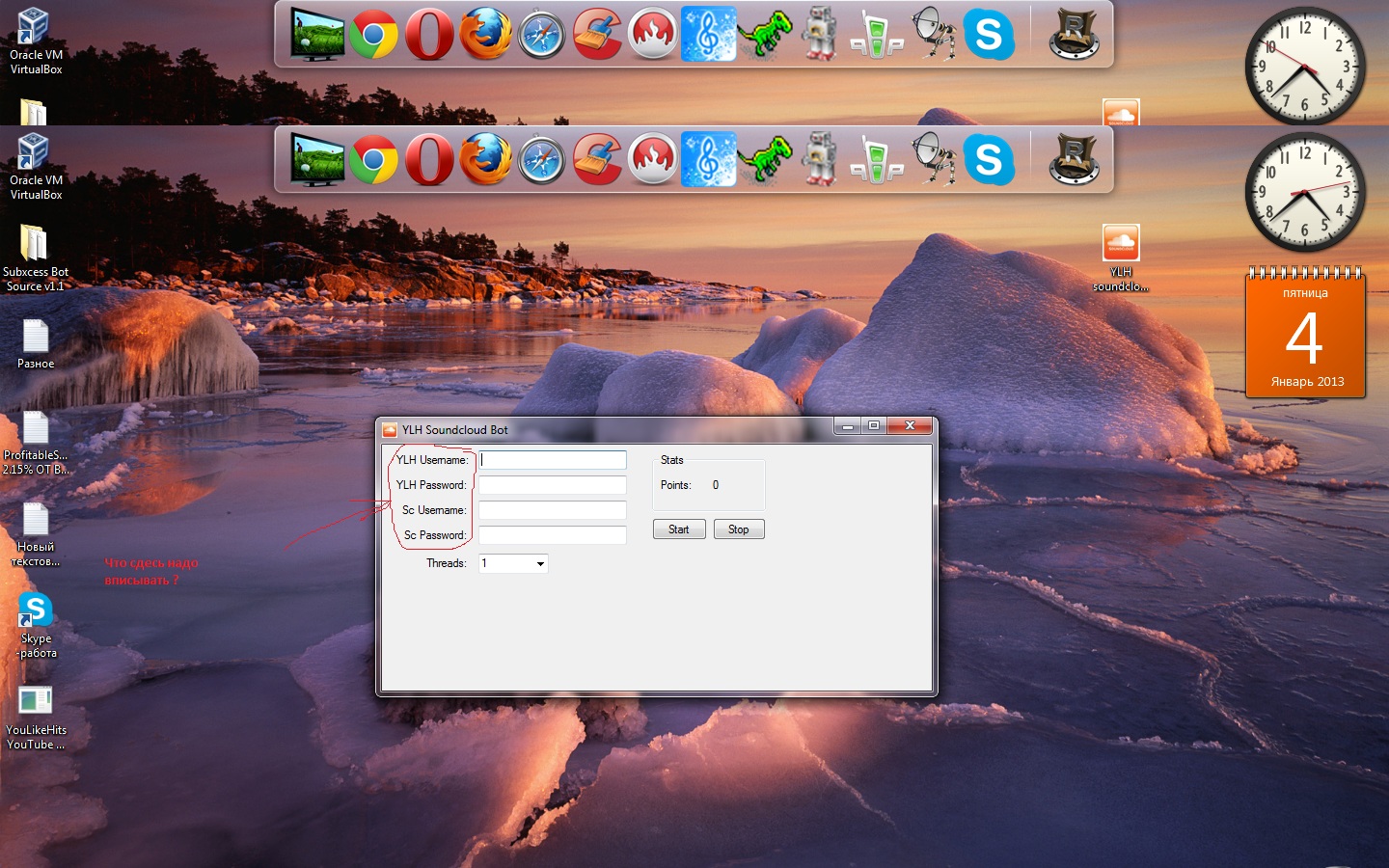Click the 'Stats' group label
1389x868 pixels.
point(672,460)
